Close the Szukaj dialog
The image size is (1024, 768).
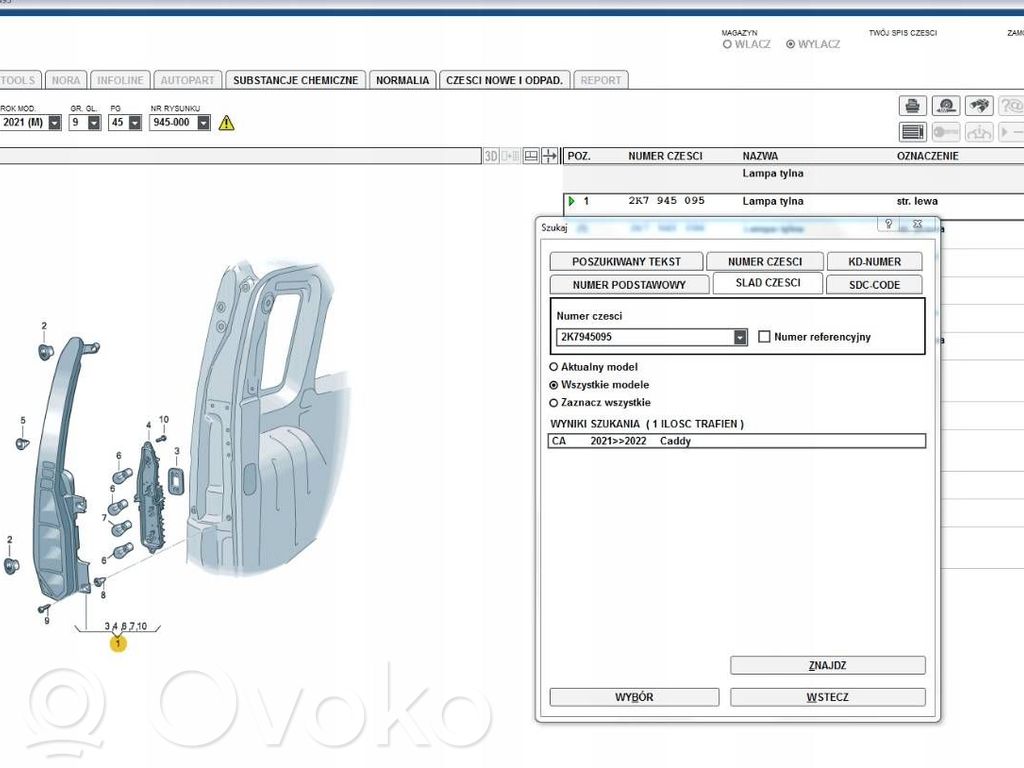tap(917, 223)
